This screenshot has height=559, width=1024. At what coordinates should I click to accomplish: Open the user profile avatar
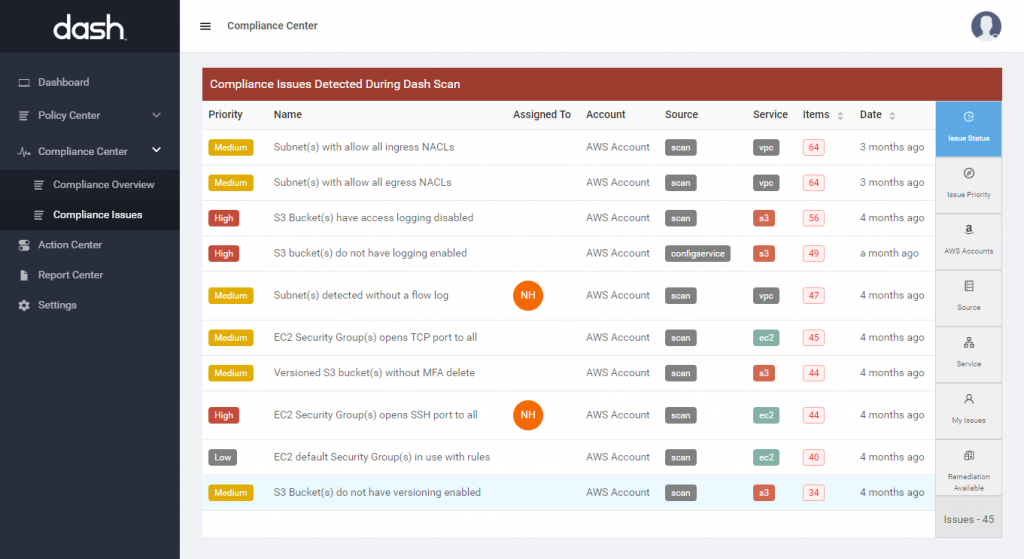[985, 26]
